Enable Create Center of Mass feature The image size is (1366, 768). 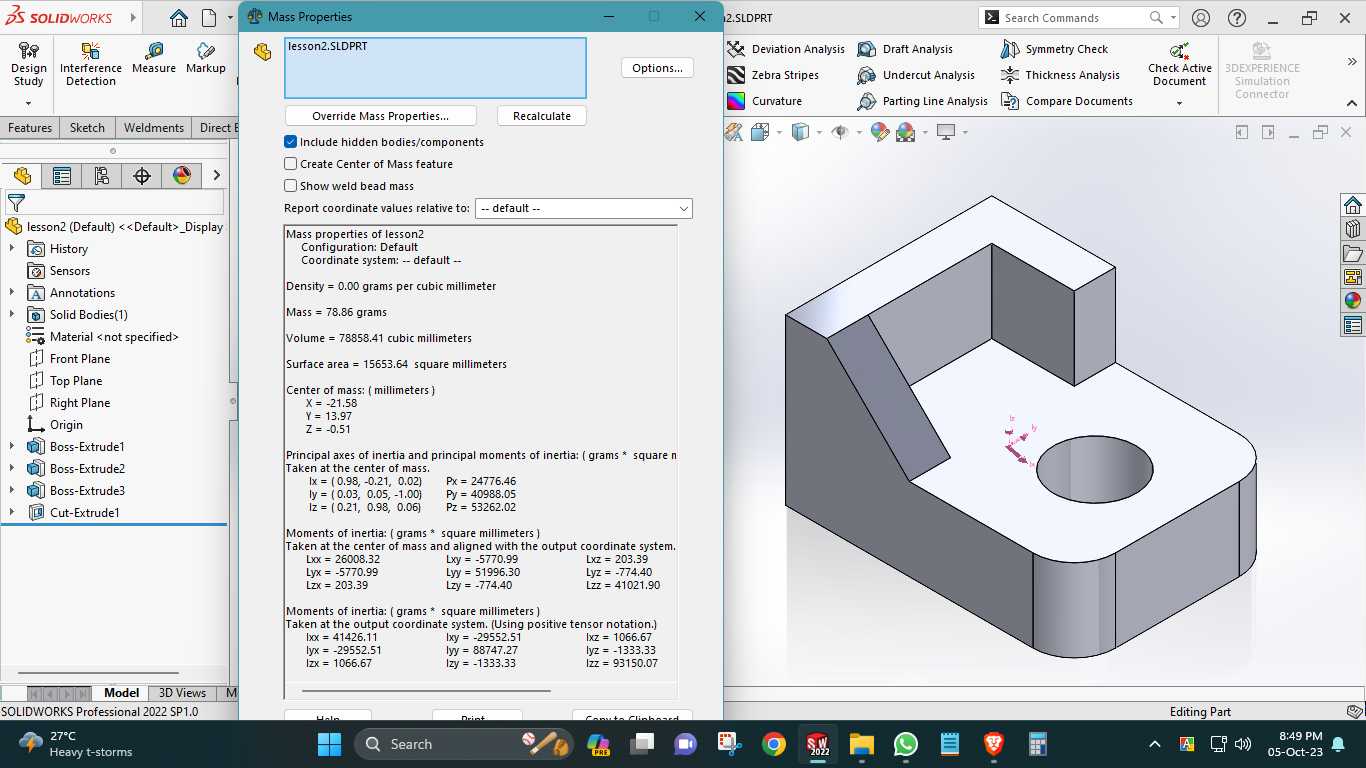tap(291, 164)
